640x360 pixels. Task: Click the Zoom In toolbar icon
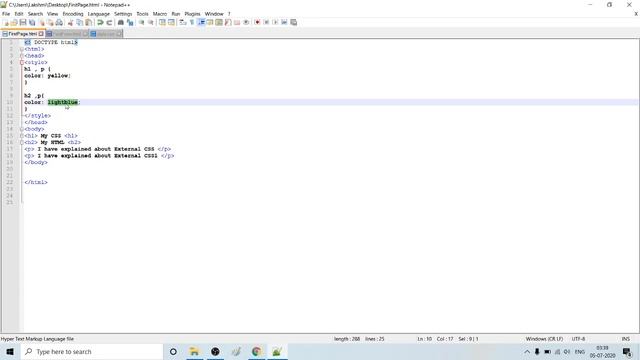pyautogui.click(x=141, y=22)
